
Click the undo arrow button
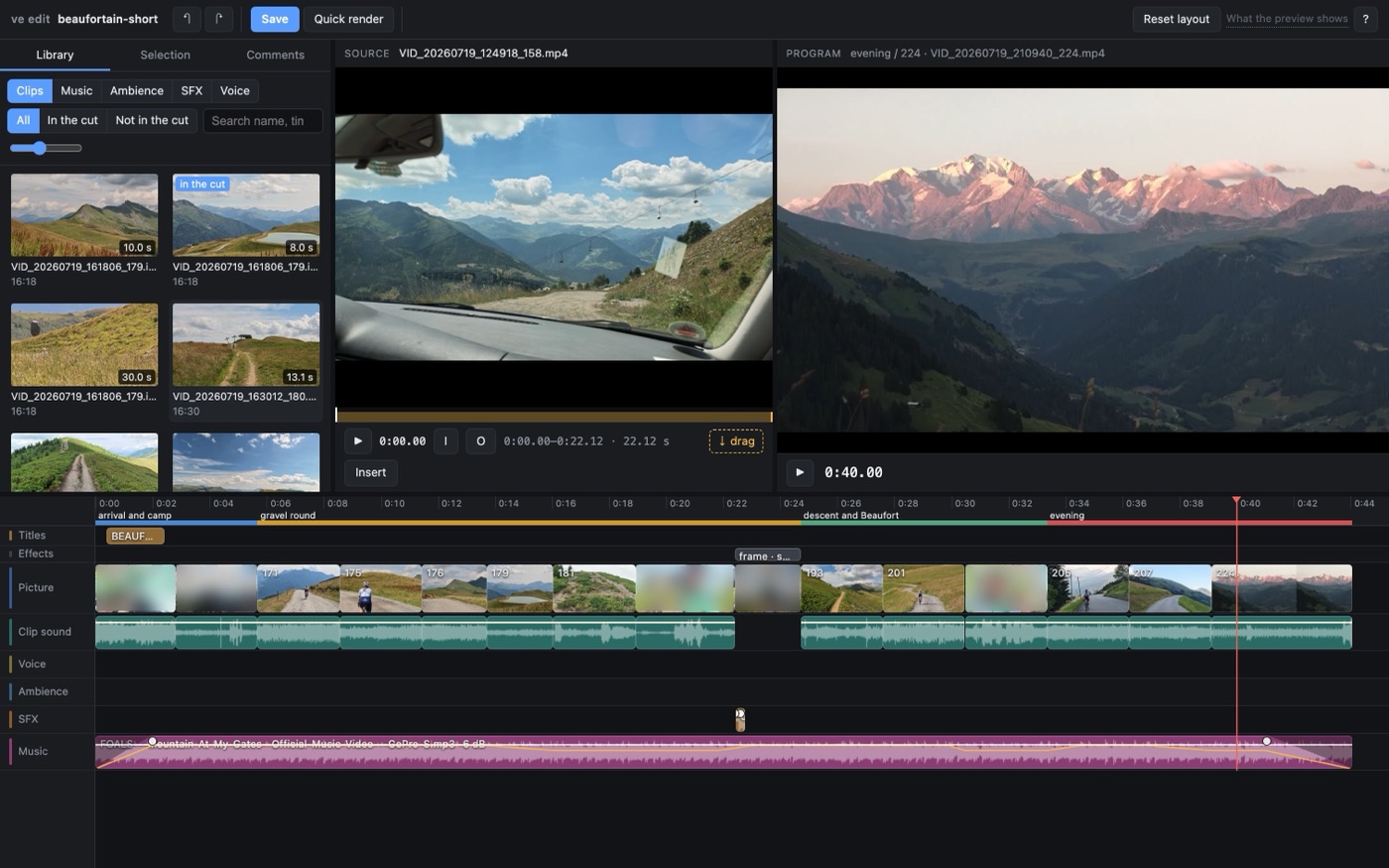tap(187, 19)
